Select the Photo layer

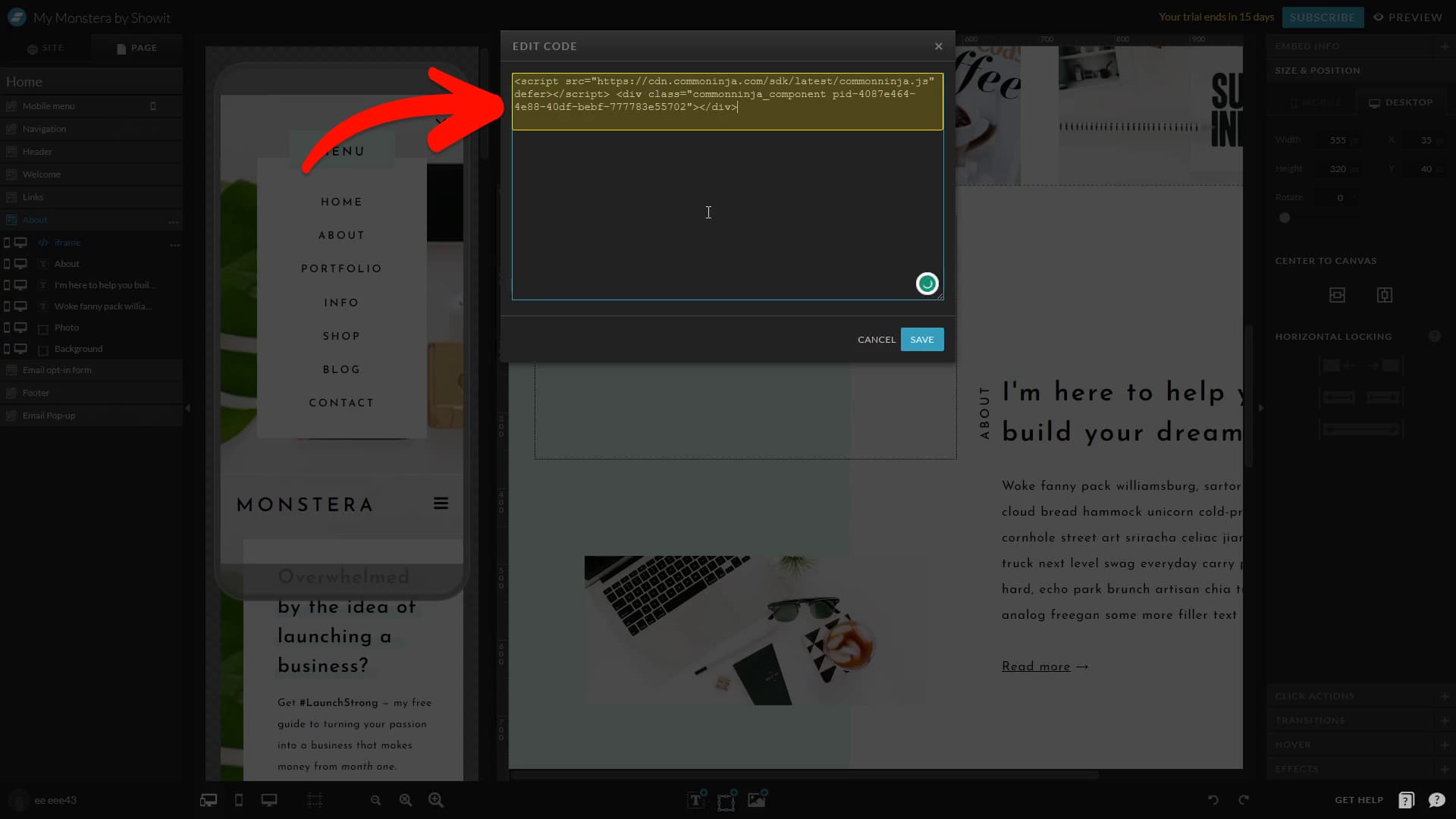tap(66, 328)
